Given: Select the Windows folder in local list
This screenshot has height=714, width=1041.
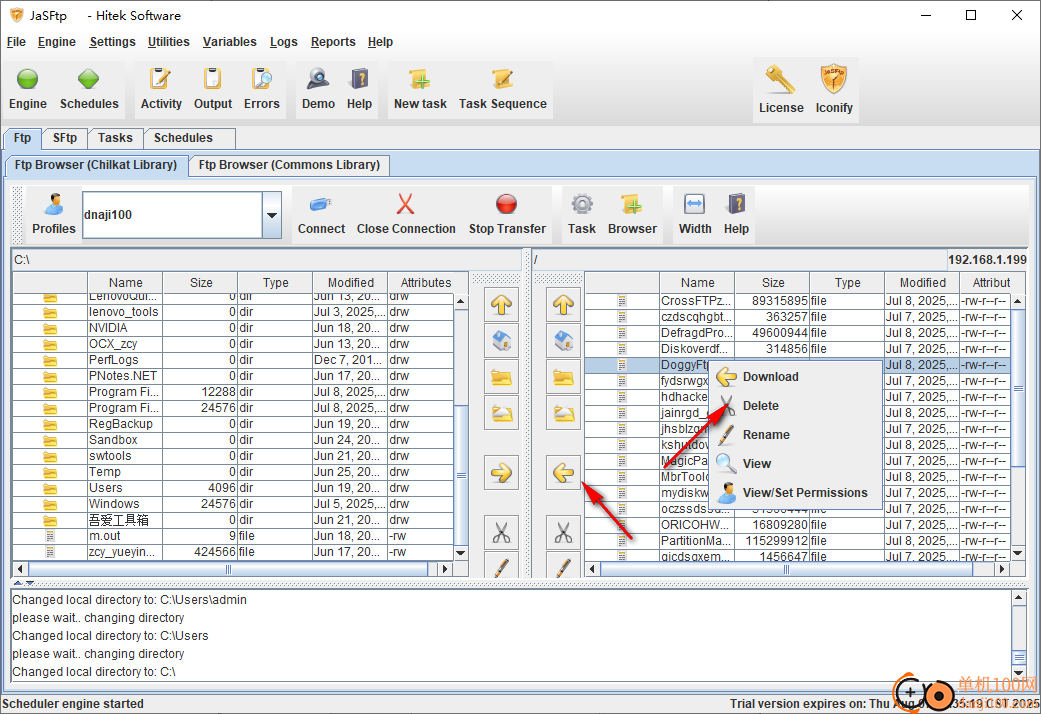Looking at the screenshot, I should pyautogui.click(x=233, y=504).
